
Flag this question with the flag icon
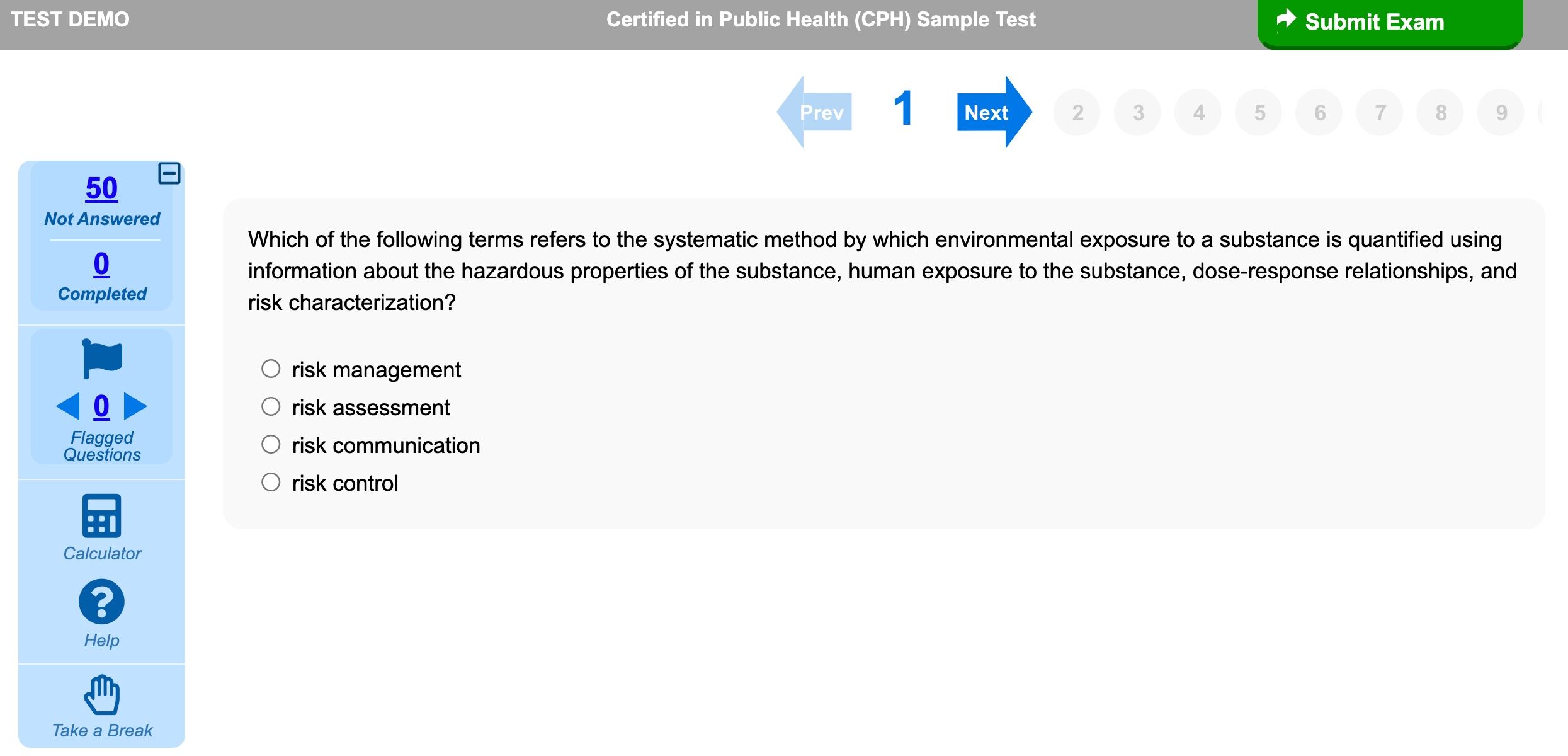point(101,359)
